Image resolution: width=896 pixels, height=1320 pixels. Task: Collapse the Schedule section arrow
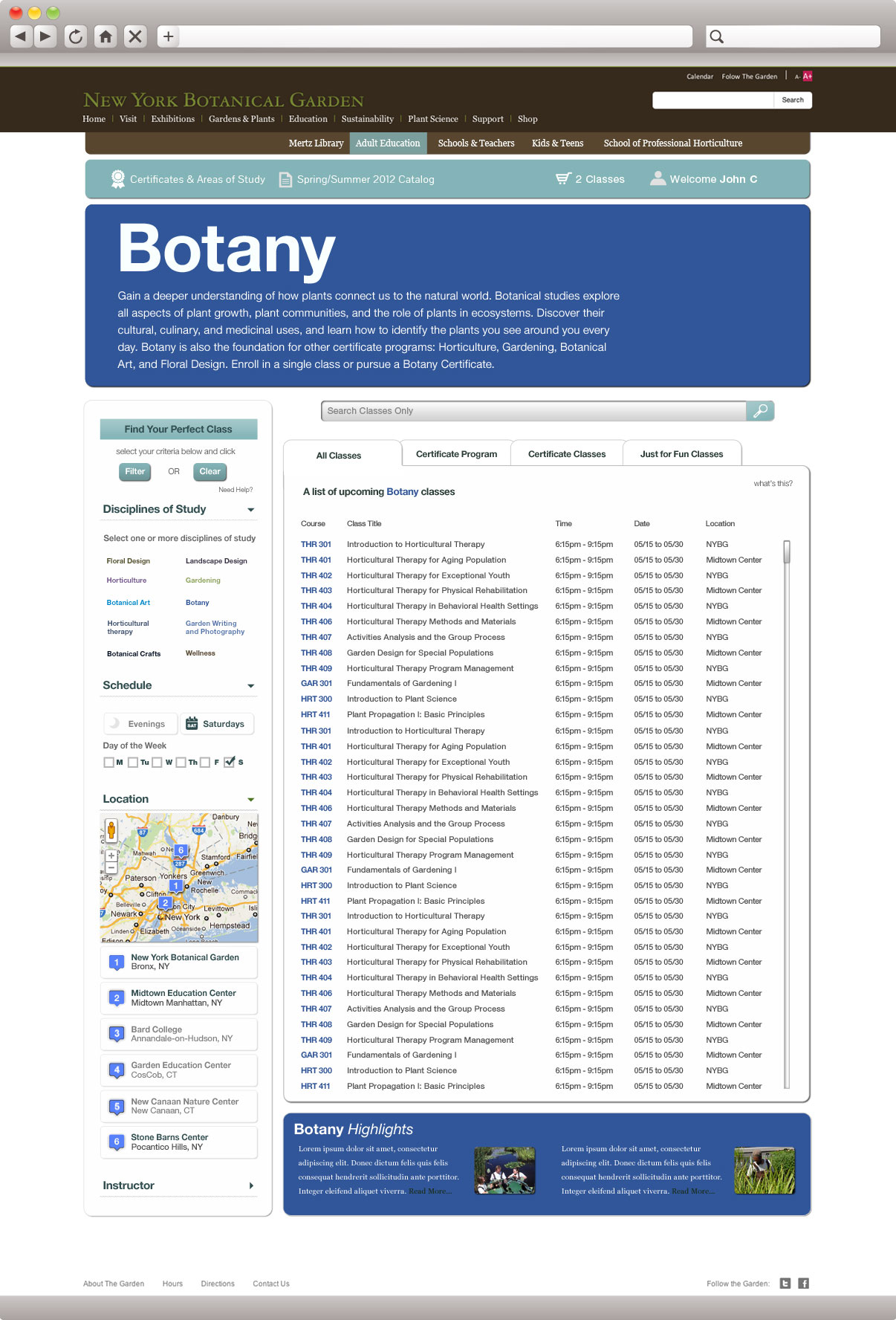251,686
